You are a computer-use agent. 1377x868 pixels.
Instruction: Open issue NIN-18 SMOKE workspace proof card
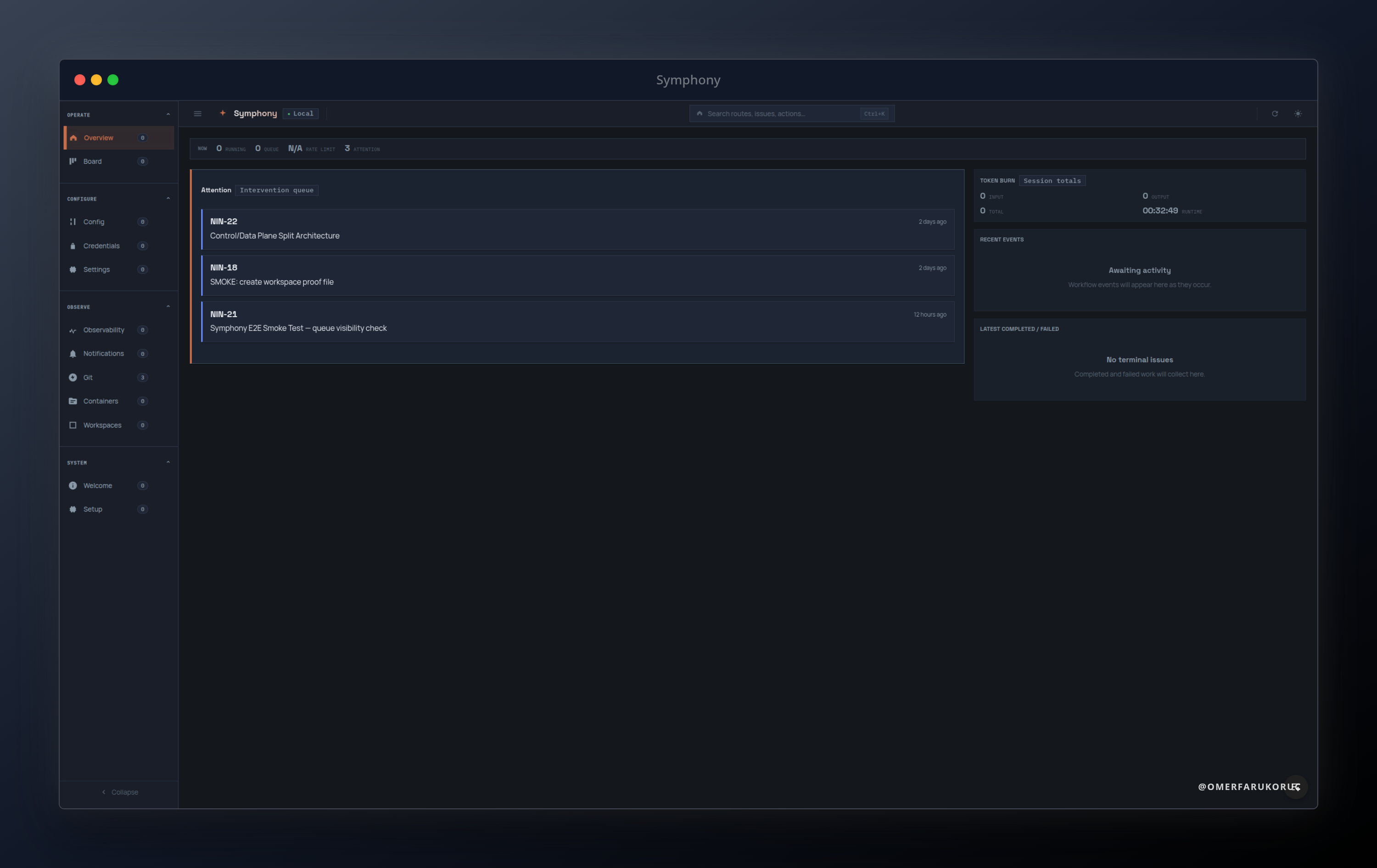pyautogui.click(x=578, y=275)
